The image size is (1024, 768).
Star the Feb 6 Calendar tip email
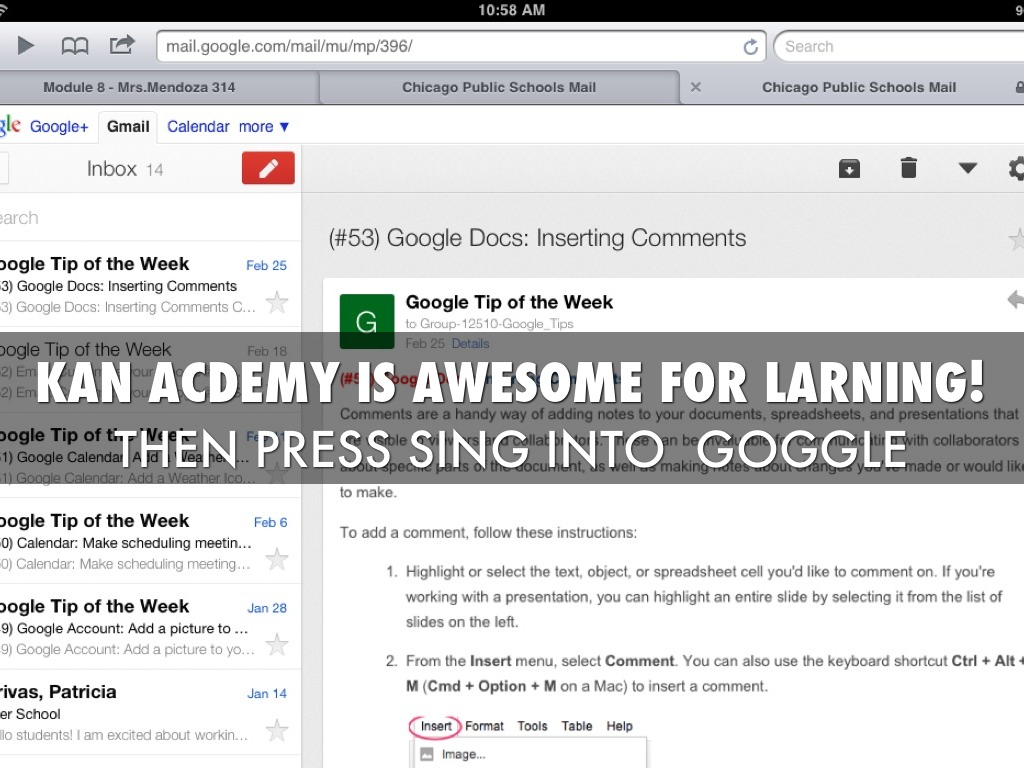276,559
